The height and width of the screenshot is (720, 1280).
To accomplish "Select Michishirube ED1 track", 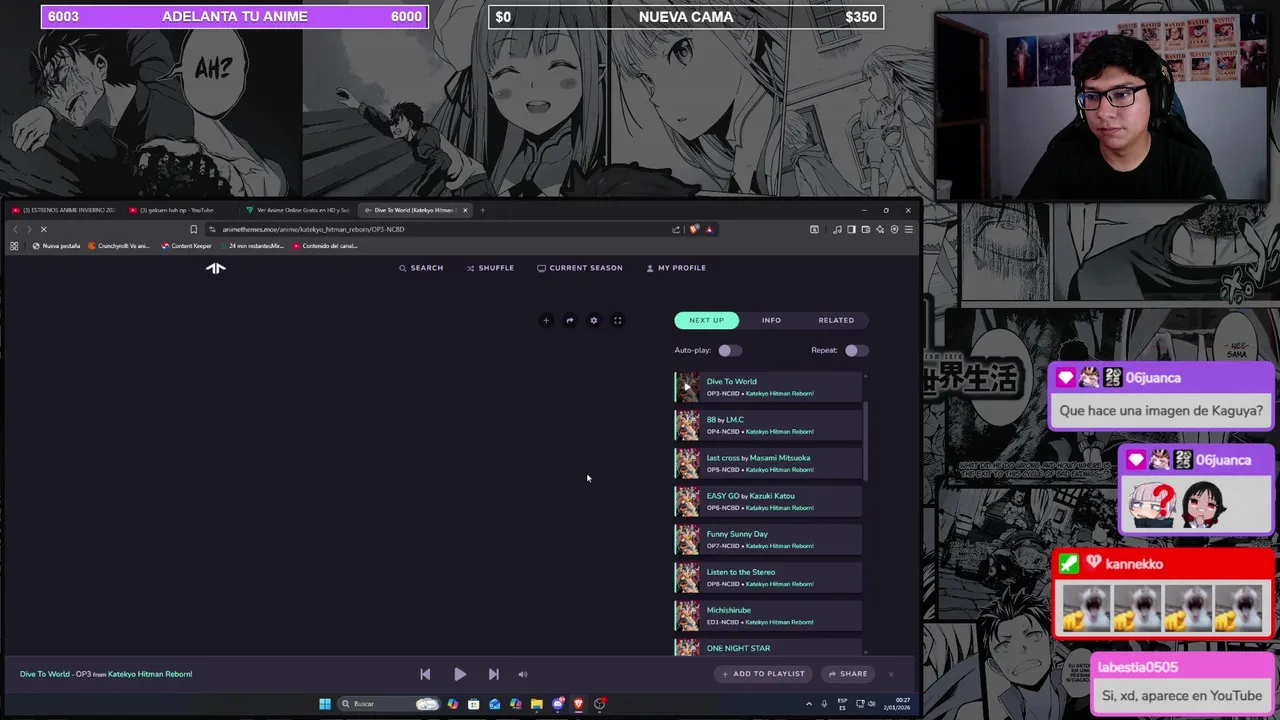I will tap(768, 615).
